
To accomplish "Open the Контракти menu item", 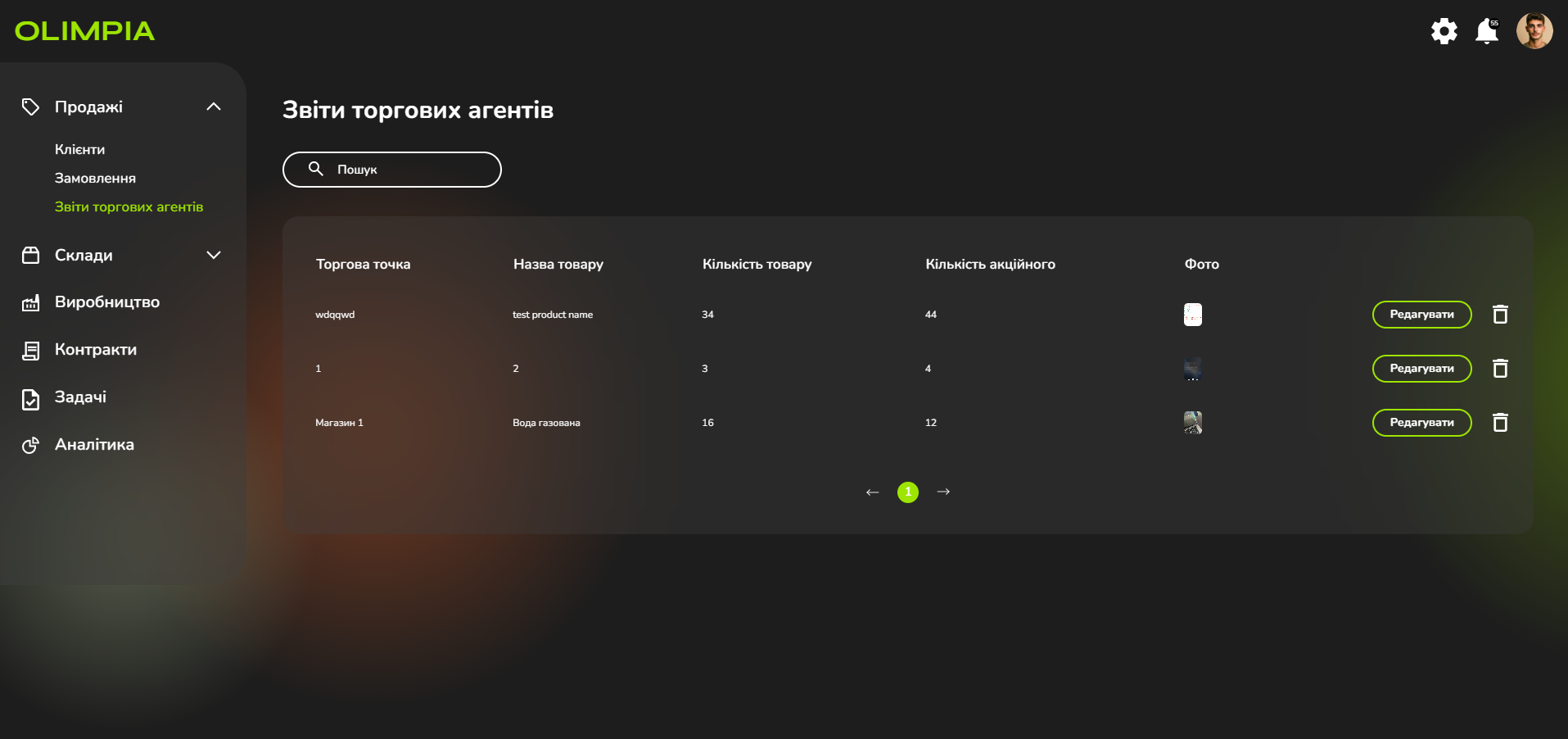I will pyautogui.click(x=96, y=350).
